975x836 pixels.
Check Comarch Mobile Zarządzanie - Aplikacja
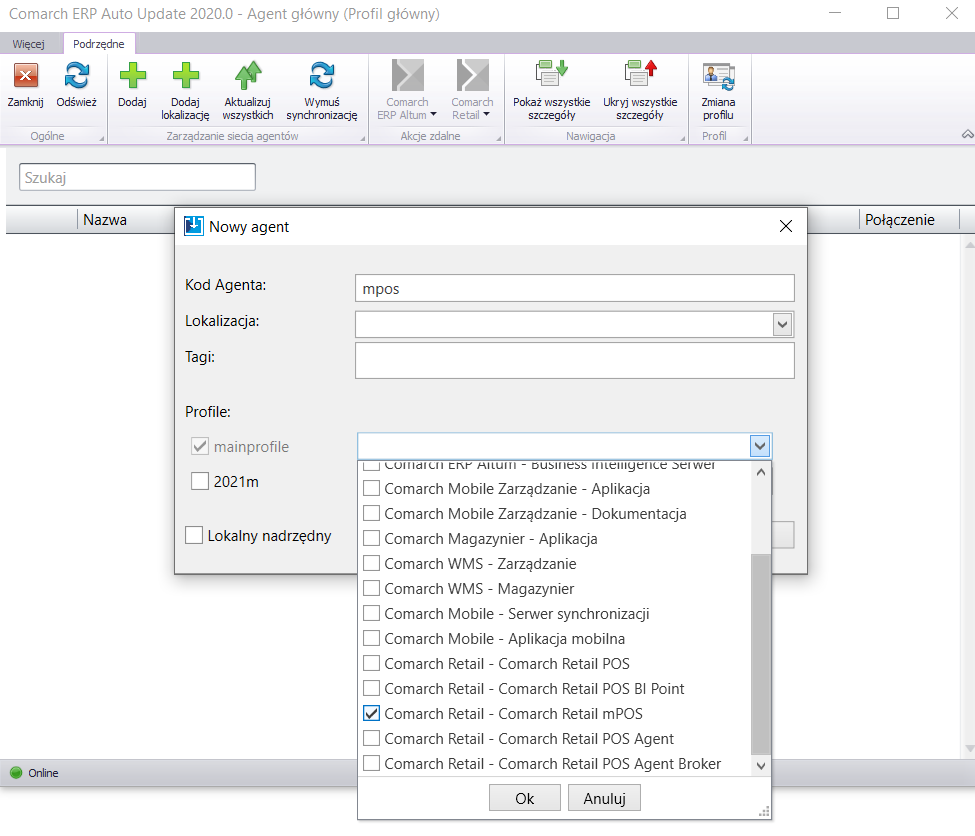(371, 488)
